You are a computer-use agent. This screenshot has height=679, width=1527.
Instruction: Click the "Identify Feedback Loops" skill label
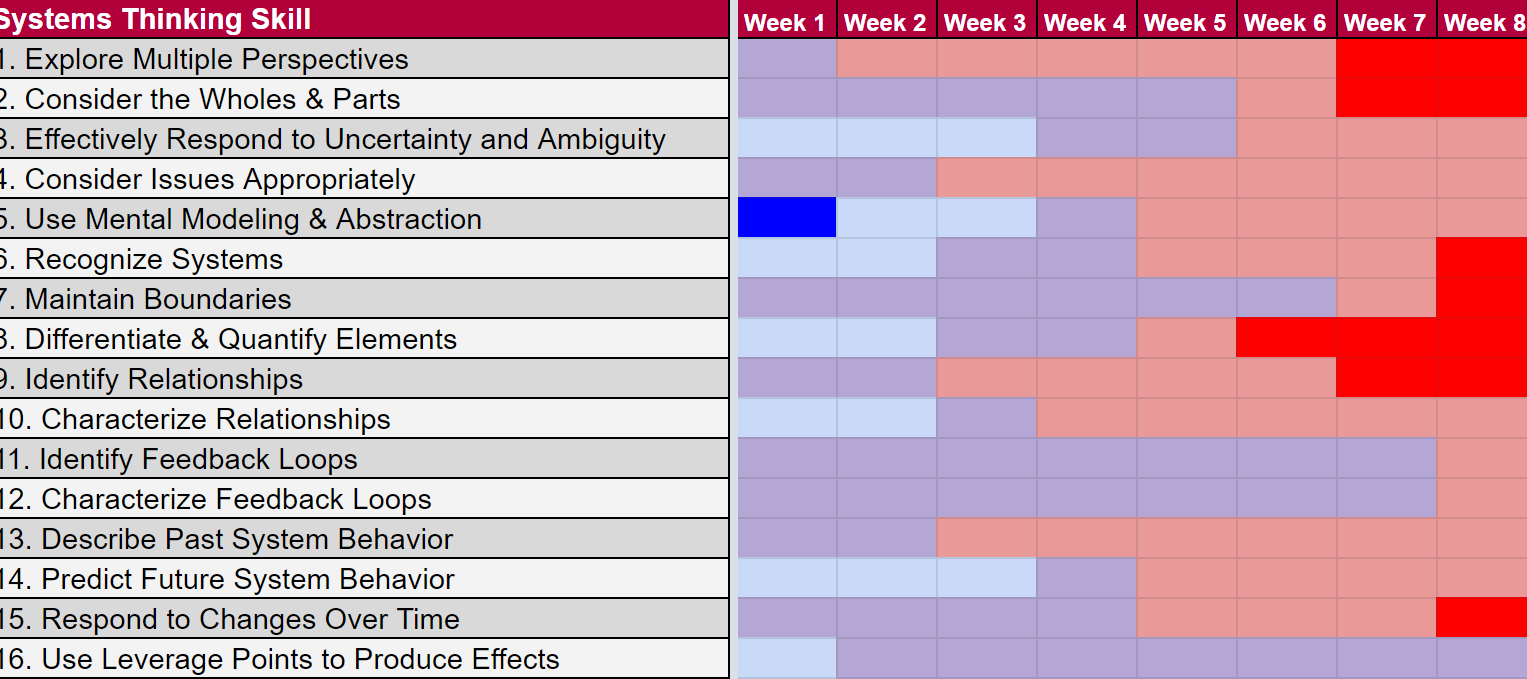[x=198, y=459]
